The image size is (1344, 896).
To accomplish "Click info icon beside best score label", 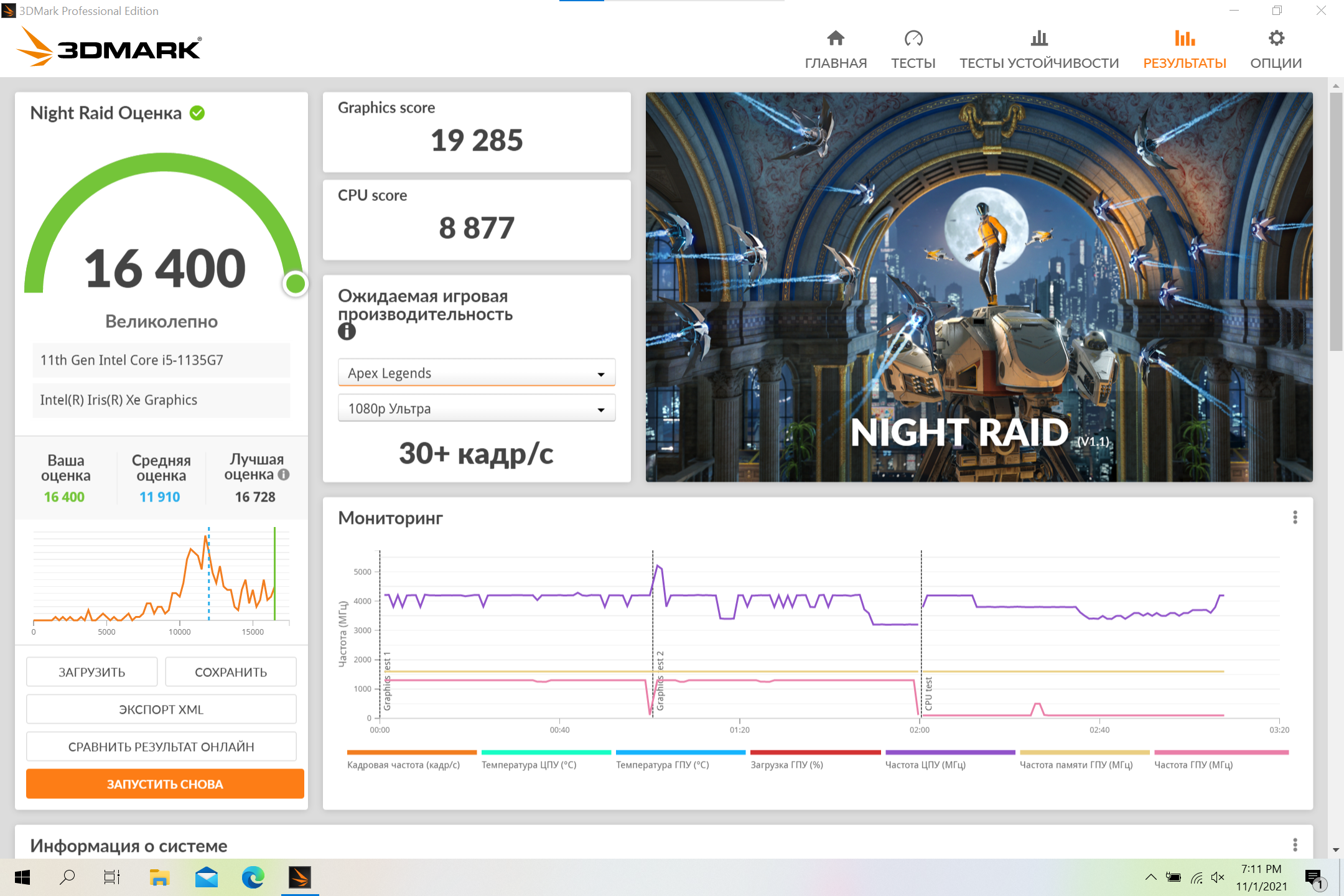I will click(x=284, y=475).
